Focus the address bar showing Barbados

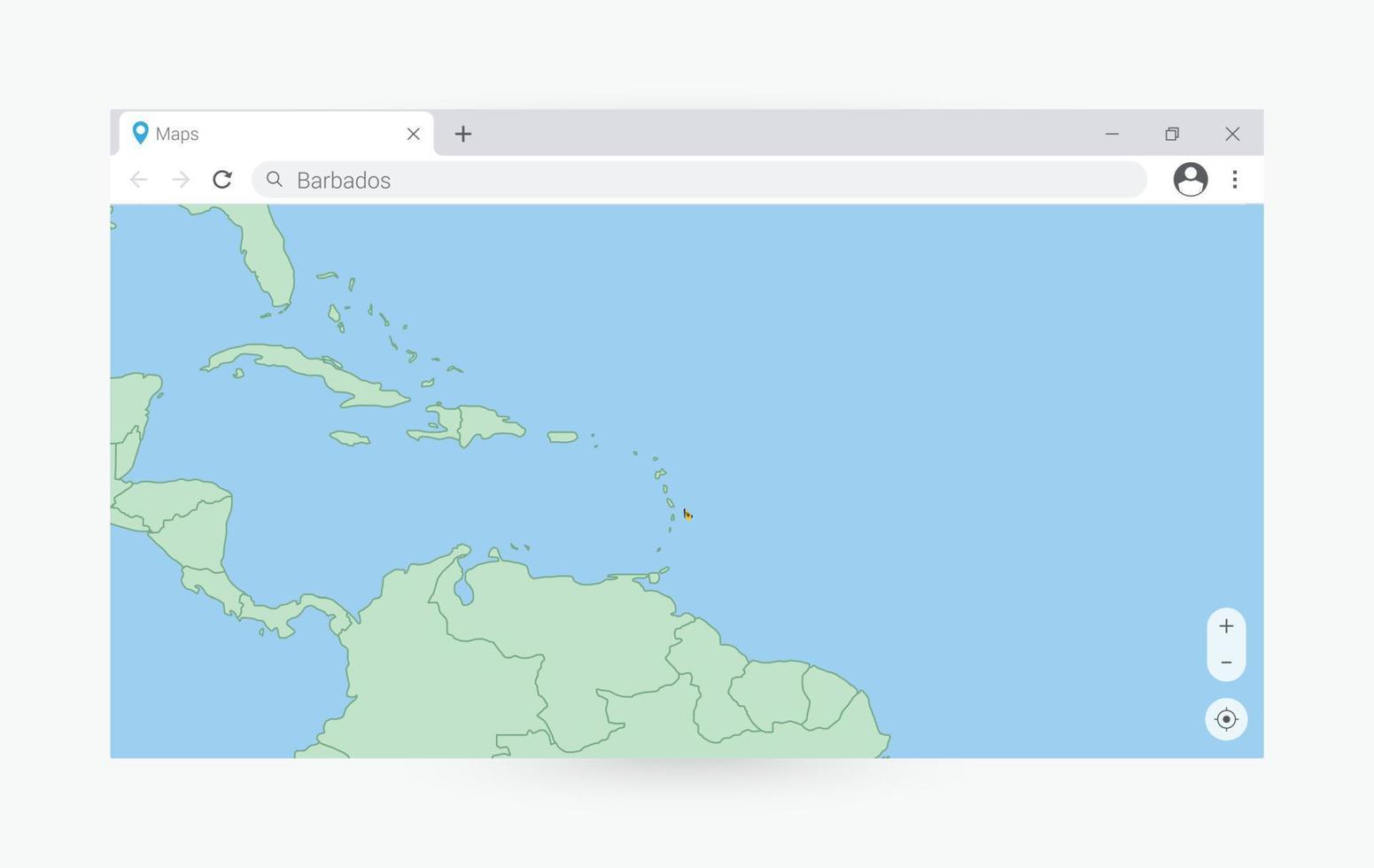point(699,180)
